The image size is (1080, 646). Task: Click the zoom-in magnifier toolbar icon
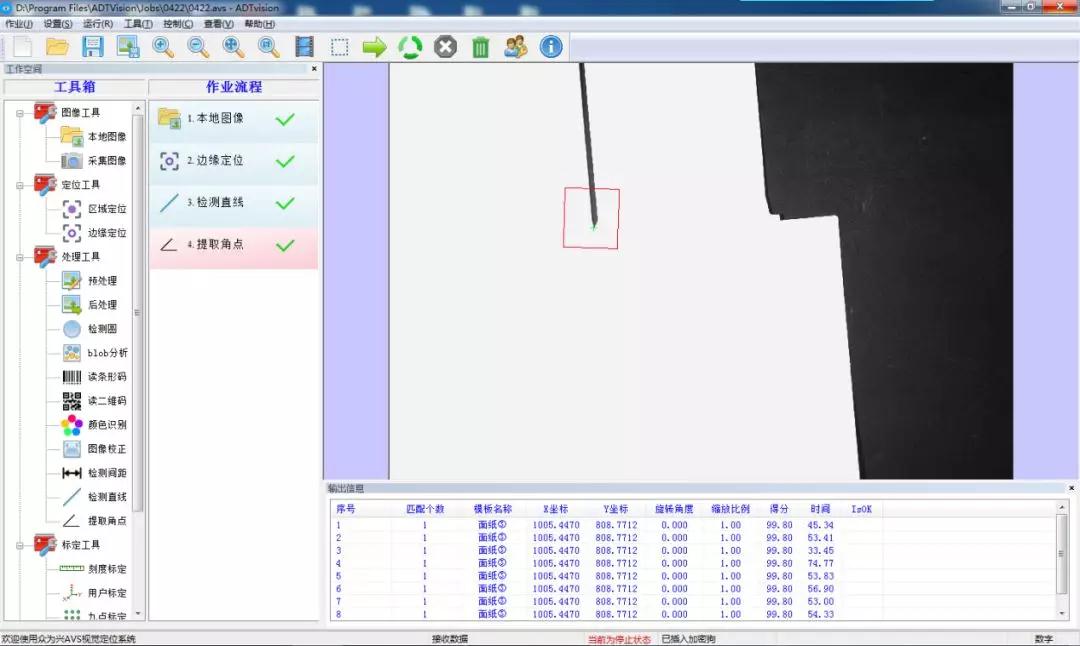[163, 47]
